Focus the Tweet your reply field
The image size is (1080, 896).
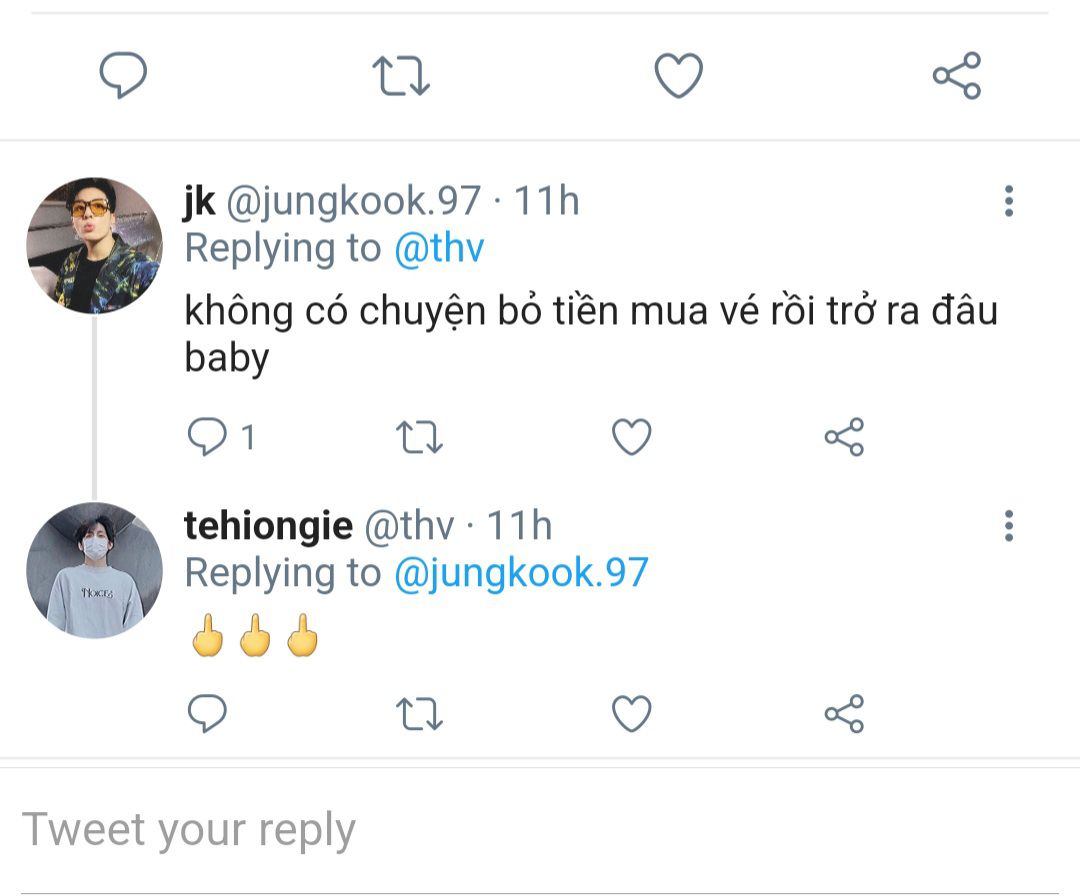click(x=400, y=830)
